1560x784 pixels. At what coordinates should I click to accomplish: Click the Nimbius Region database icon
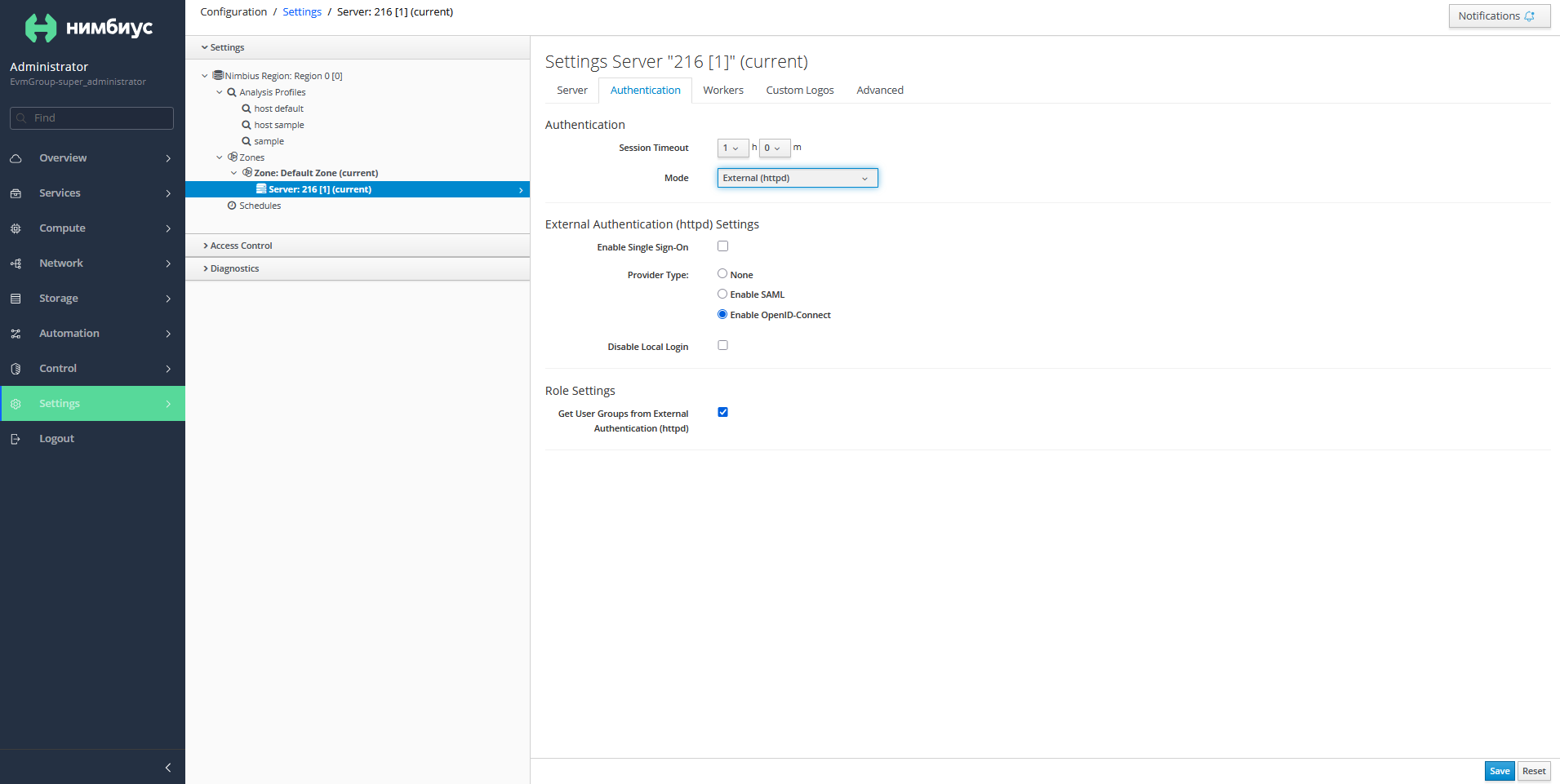coord(218,75)
